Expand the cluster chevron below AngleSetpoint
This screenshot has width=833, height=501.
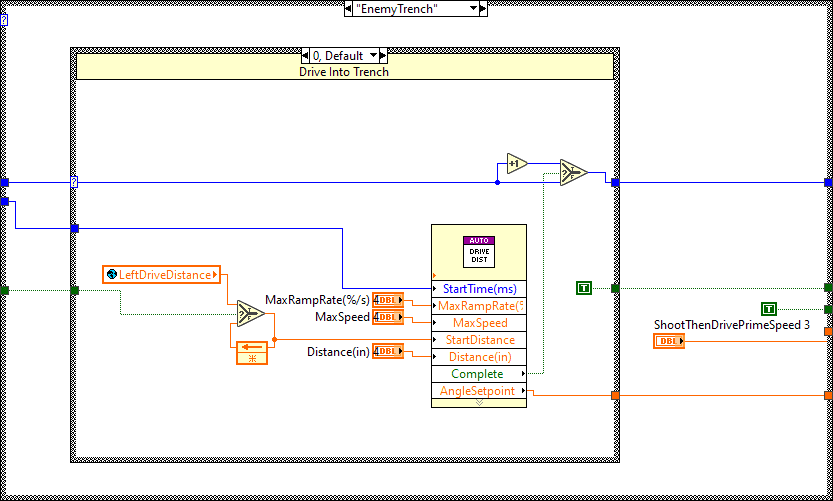[x=478, y=402]
